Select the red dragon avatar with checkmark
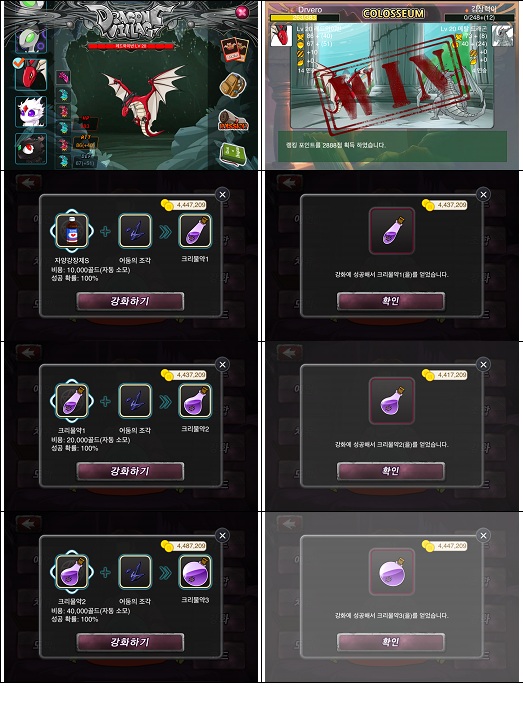The width and height of the screenshot is (523, 713). coord(31,75)
